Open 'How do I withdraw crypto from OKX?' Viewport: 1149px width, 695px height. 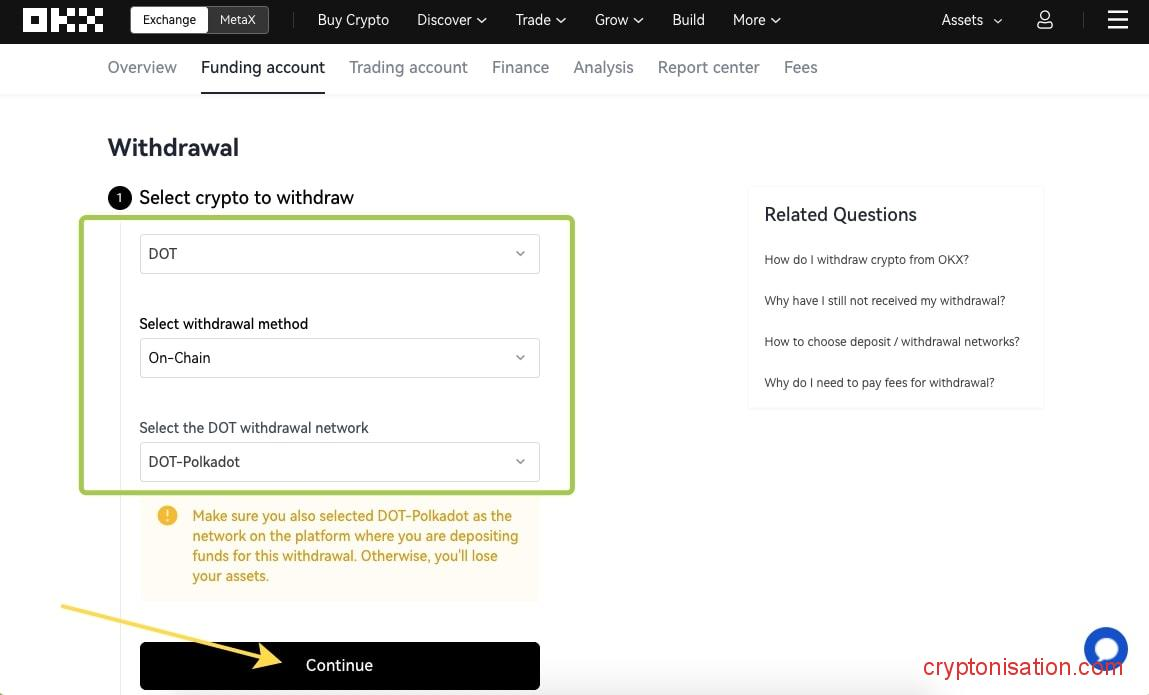coord(866,260)
